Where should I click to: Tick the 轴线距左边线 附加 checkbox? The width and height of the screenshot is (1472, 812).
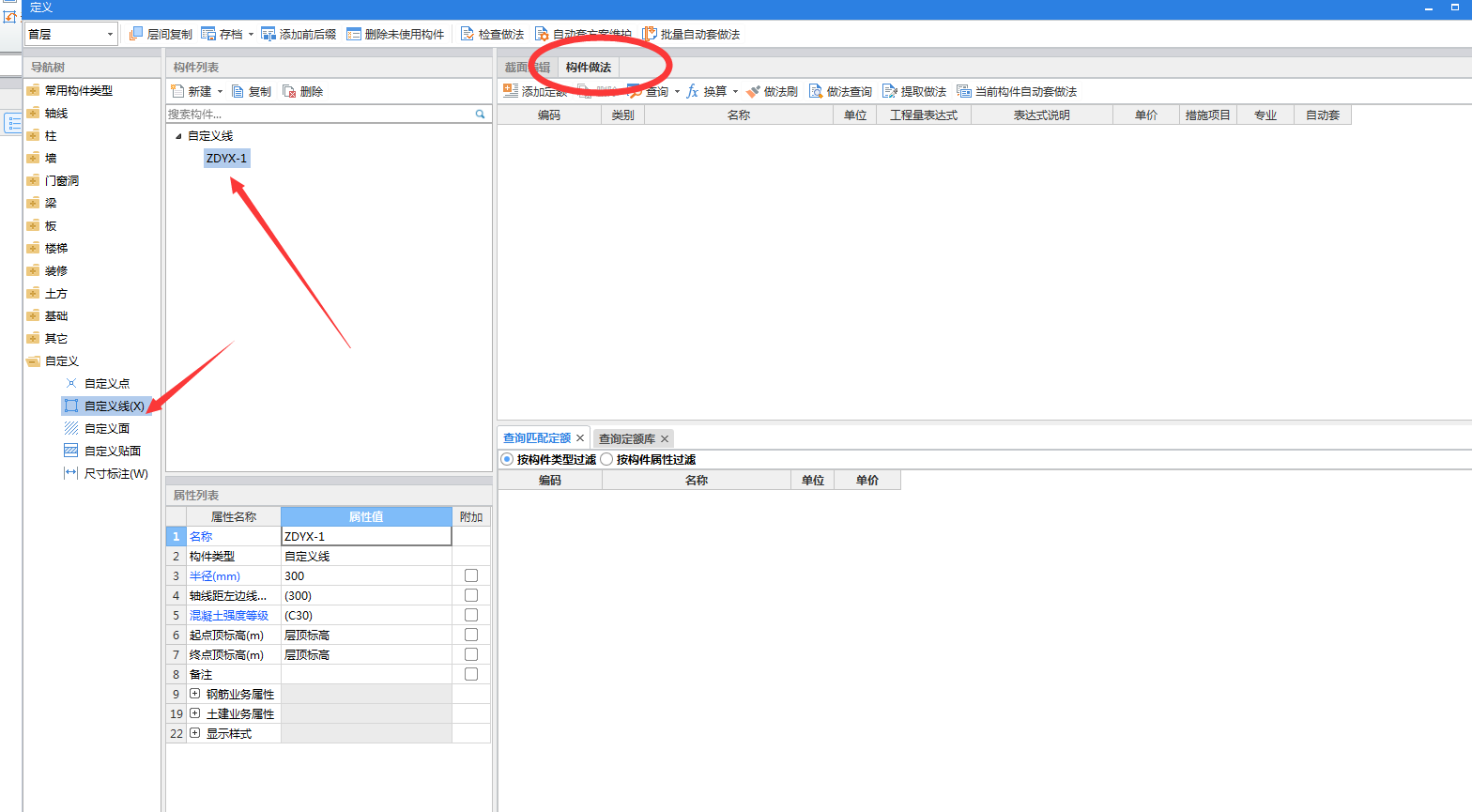point(471,595)
